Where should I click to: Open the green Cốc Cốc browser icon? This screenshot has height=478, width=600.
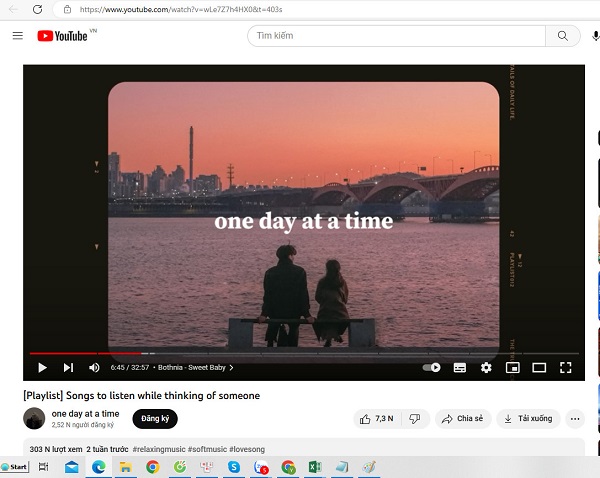point(180,467)
